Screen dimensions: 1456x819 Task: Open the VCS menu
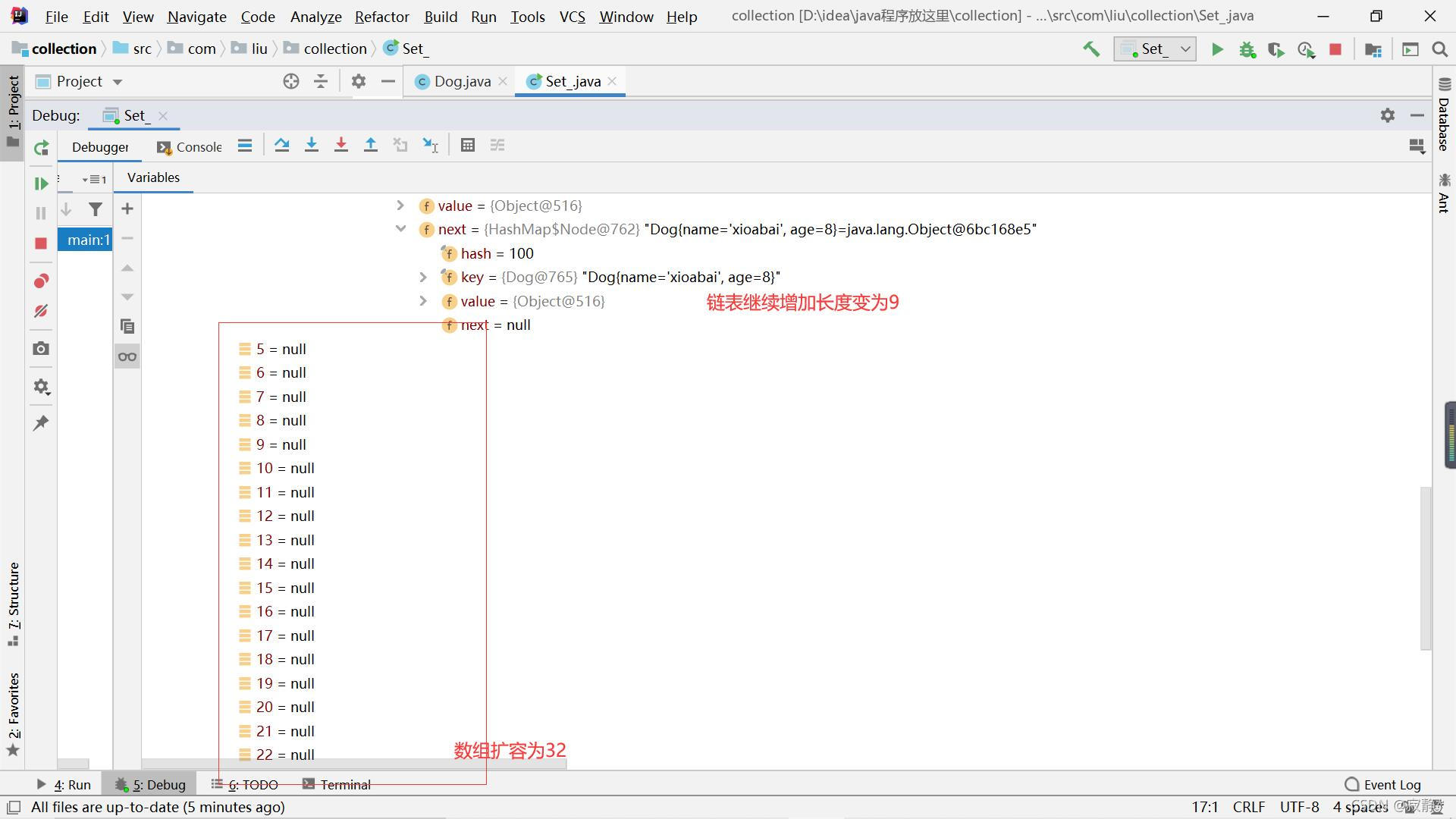coord(572,16)
